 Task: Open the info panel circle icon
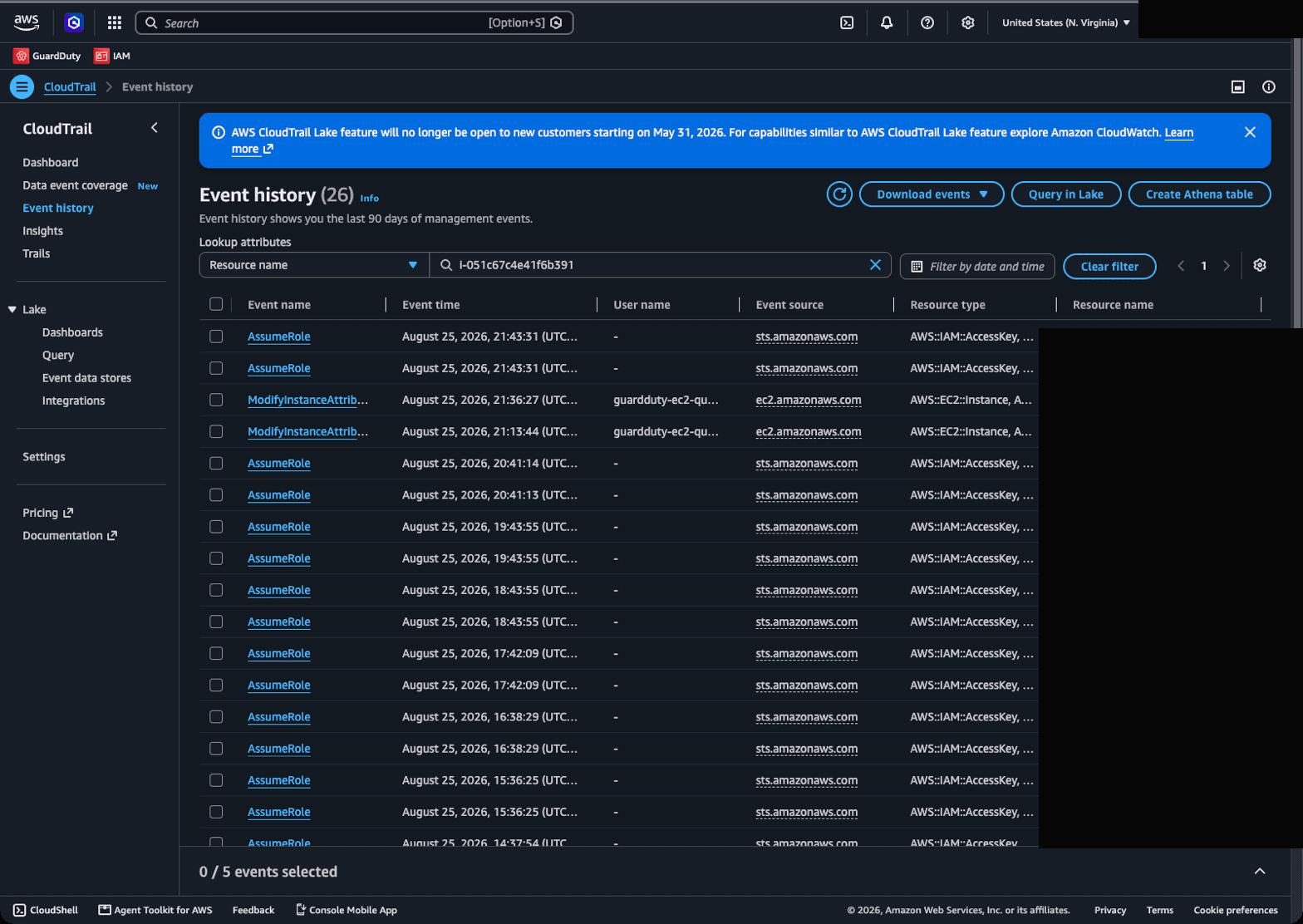click(1269, 86)
